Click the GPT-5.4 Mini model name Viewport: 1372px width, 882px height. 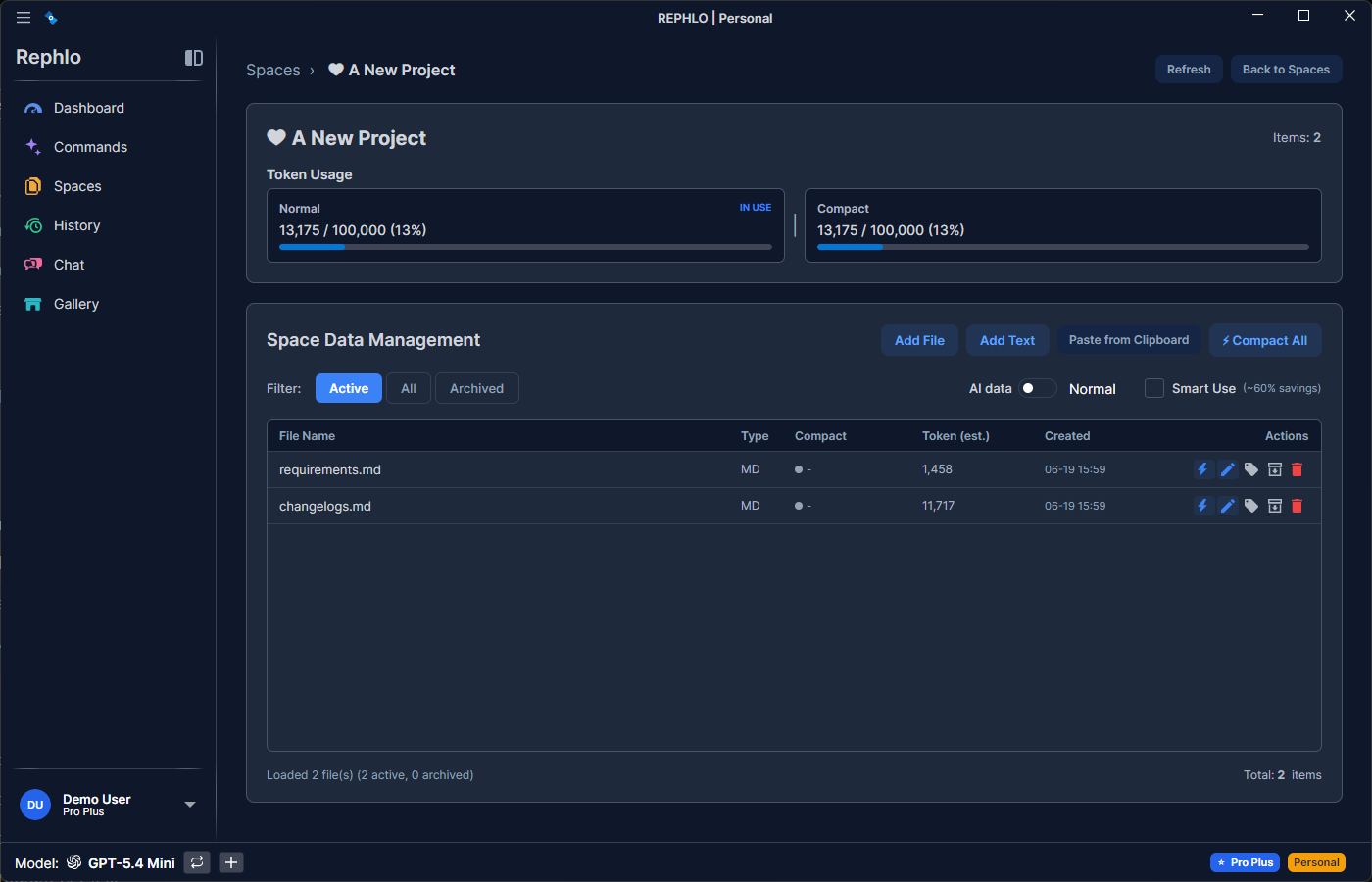[x=131, y=863]
